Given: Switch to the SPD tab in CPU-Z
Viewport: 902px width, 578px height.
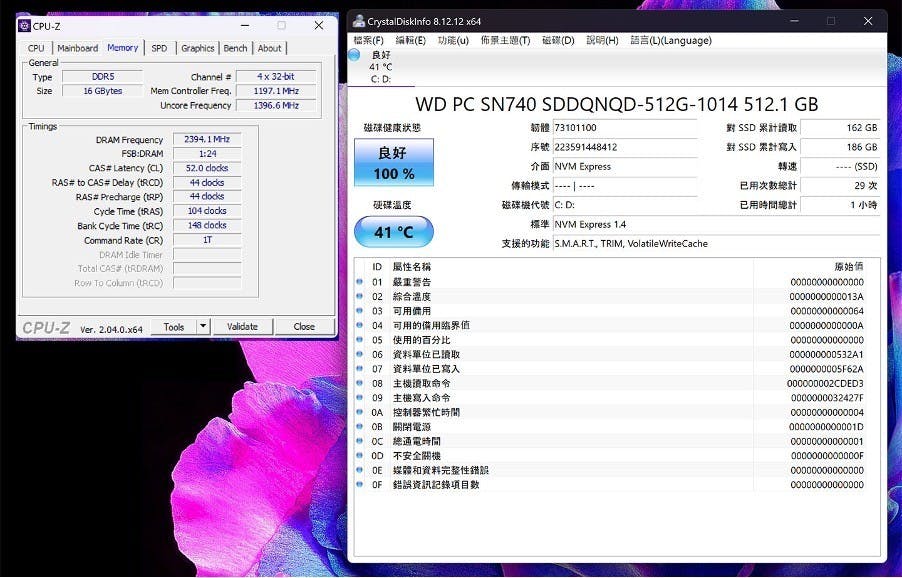Looking at the screenshot, I should point(159,48).
